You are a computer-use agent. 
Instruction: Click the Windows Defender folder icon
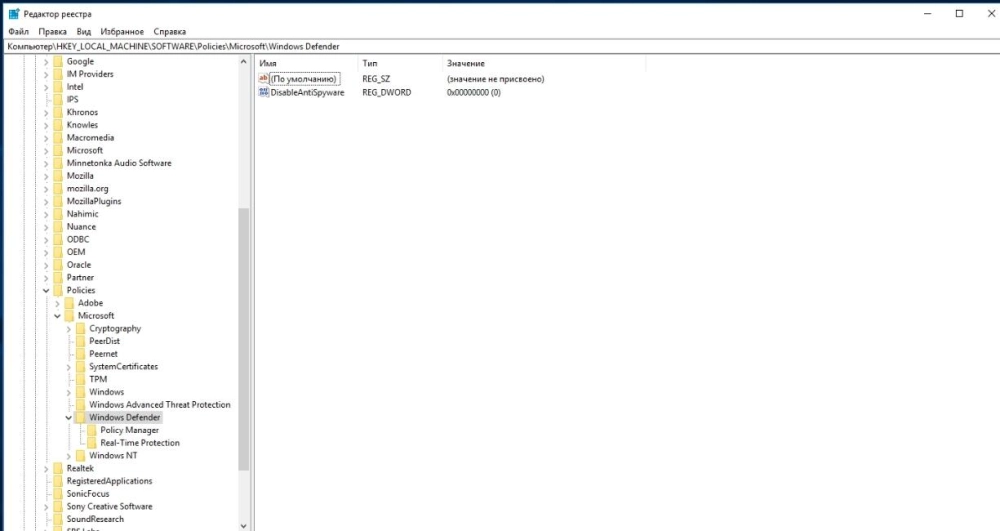click(80, 418)
